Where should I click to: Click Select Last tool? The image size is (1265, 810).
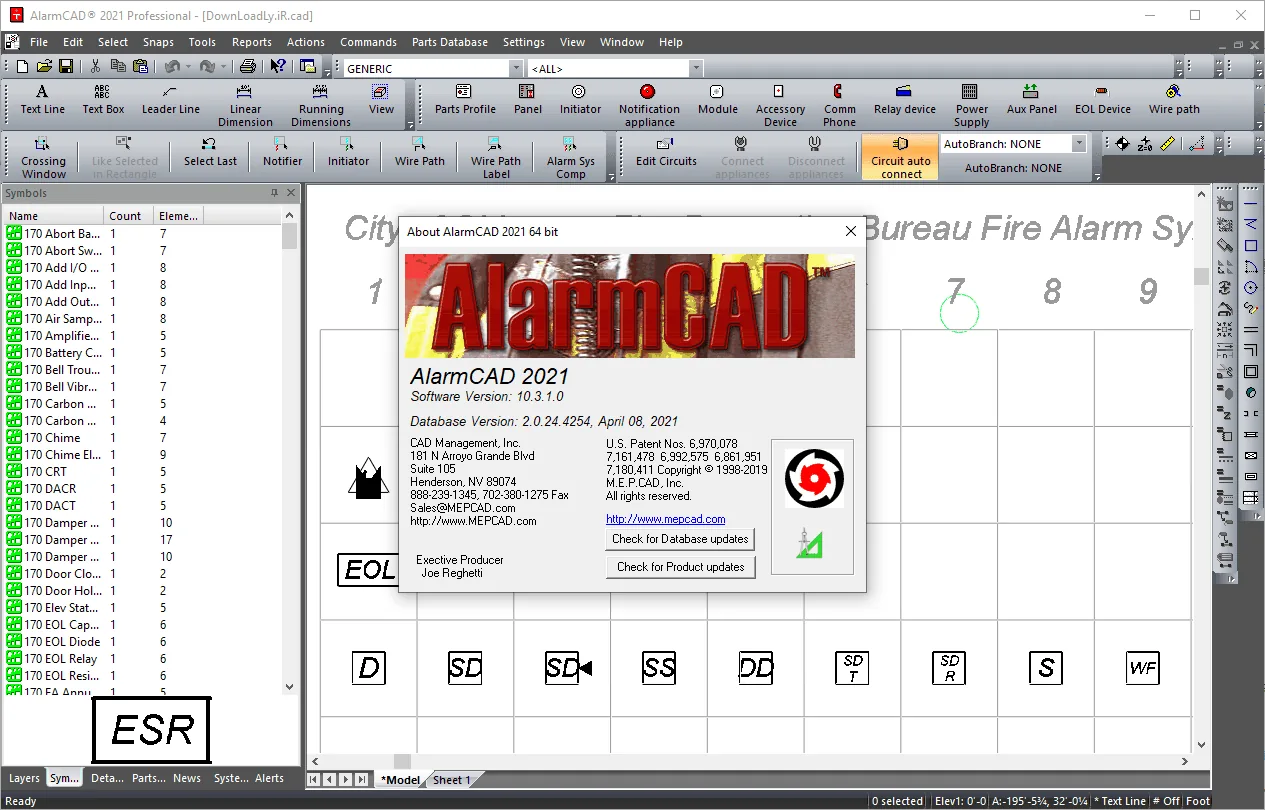[x=210, y=151]
